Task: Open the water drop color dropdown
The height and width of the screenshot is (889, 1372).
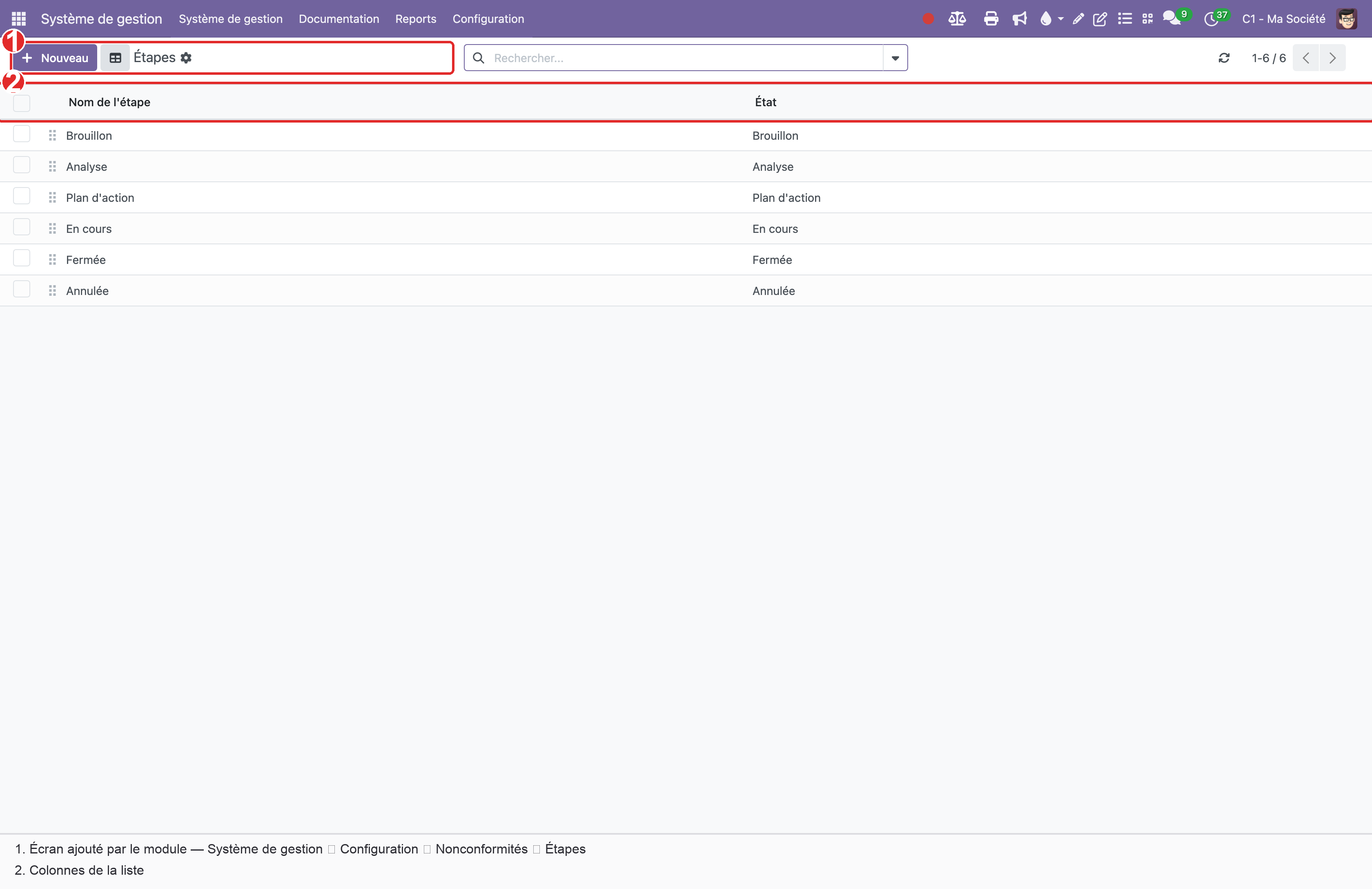Action: point(1051,19)
